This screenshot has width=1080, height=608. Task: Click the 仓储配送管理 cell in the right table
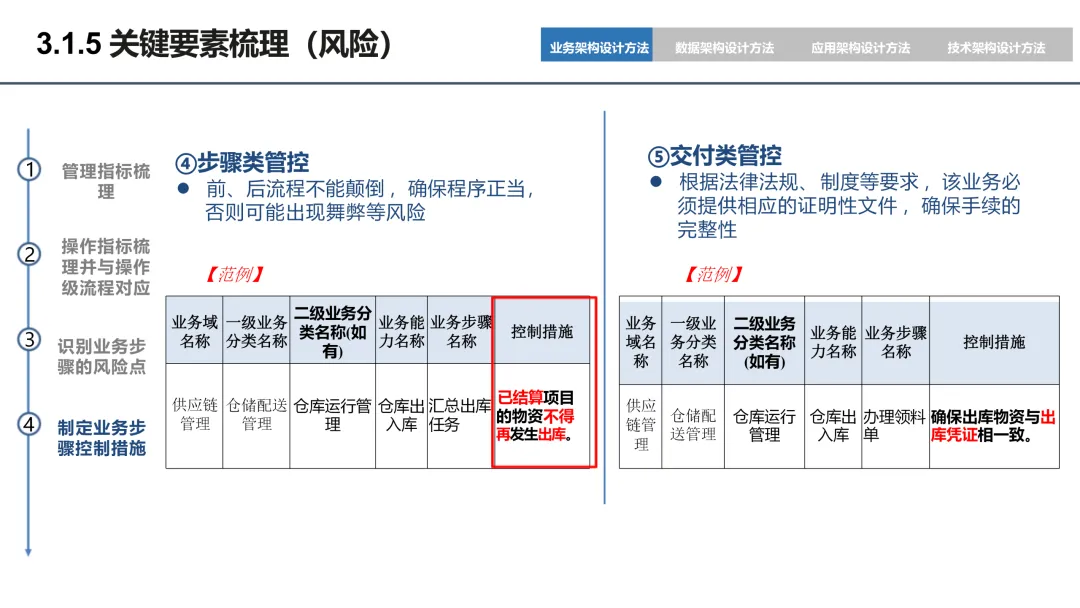coord(693,426)
